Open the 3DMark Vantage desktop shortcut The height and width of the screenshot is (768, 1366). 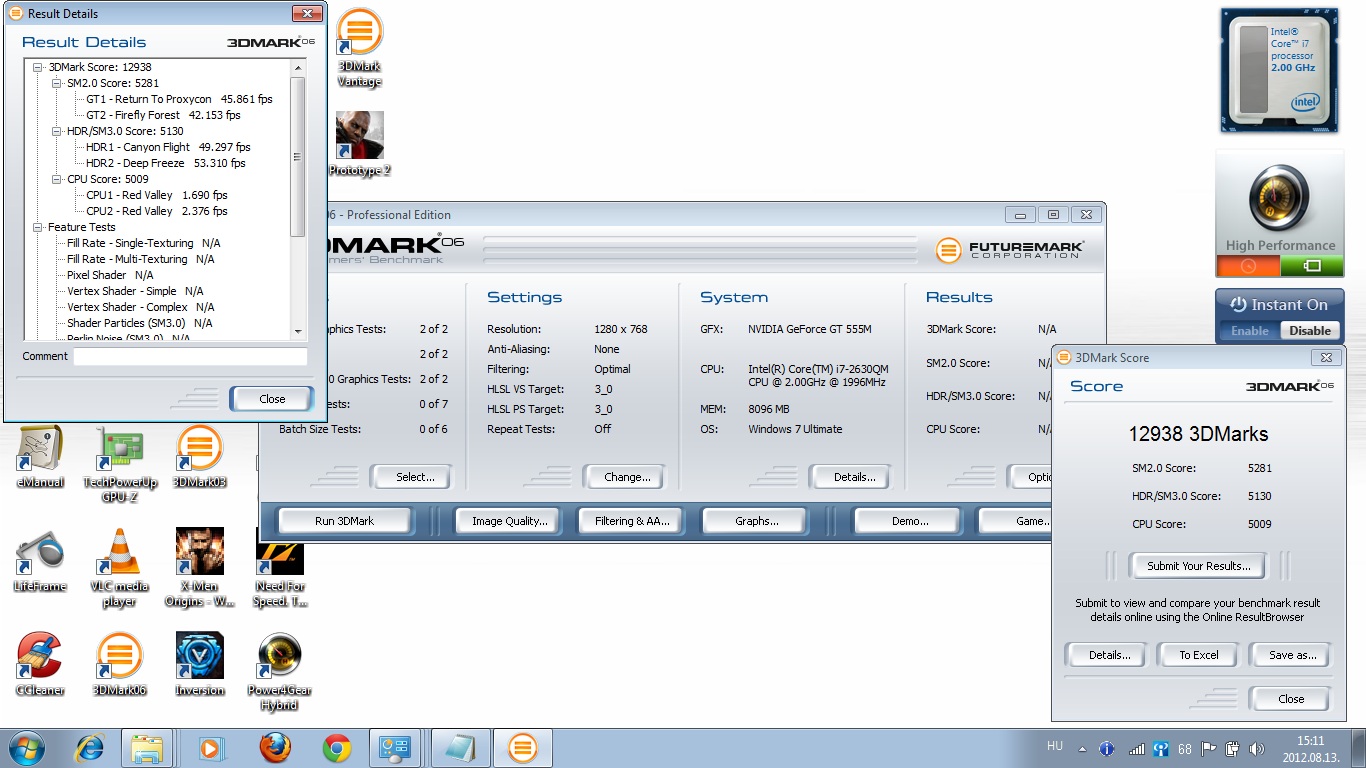pyautogui.click(x=360, y=48)
